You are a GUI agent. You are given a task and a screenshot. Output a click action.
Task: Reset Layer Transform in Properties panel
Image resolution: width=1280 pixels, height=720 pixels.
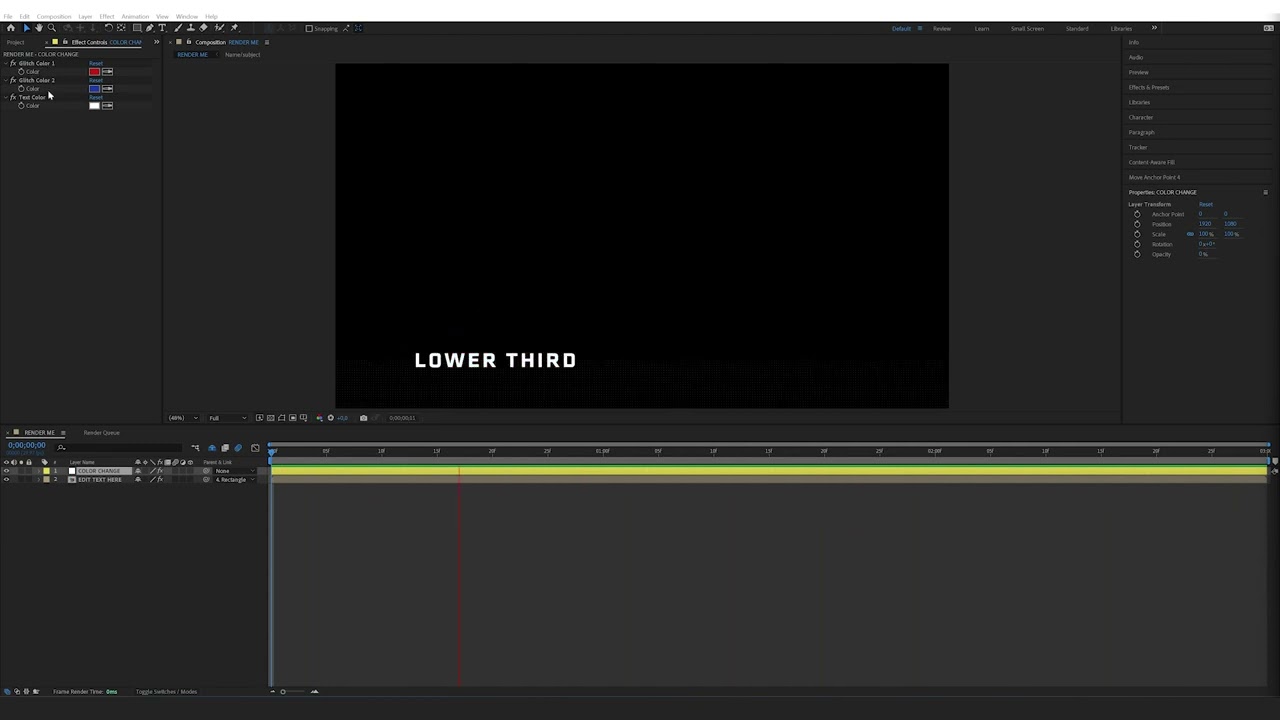pyautogui.click(x=1206, y=204)
